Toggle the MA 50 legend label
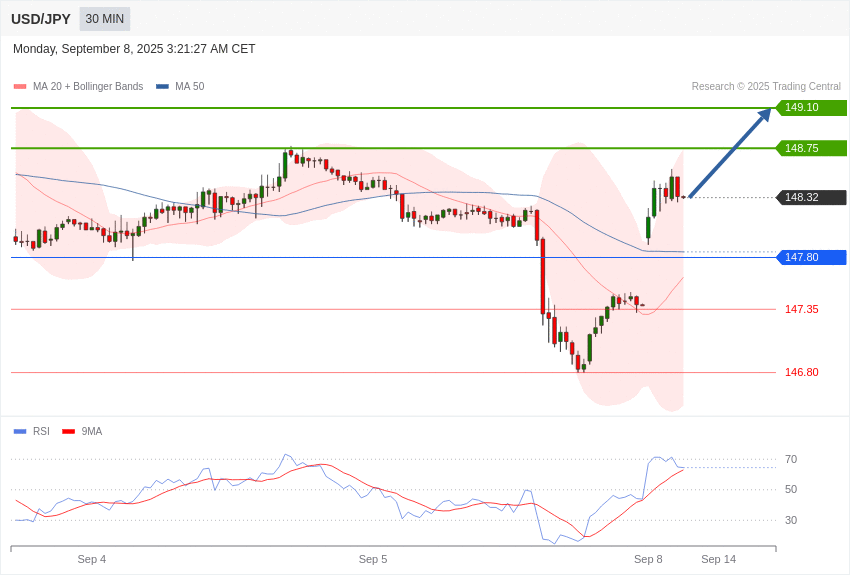 [x=189, y=87]
